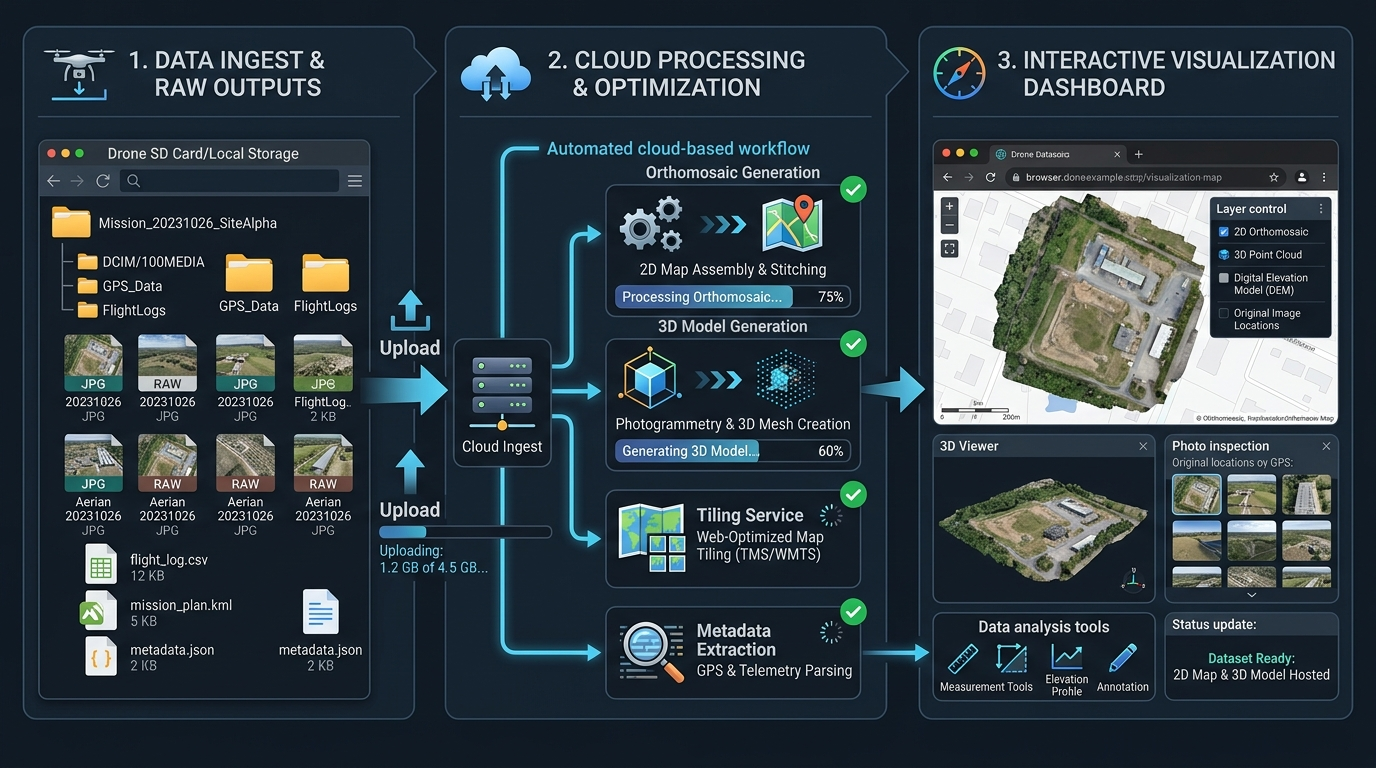Expand more photos in Photo inspection
Viewport: 1376px width, 768px height.
point(1251,594)
